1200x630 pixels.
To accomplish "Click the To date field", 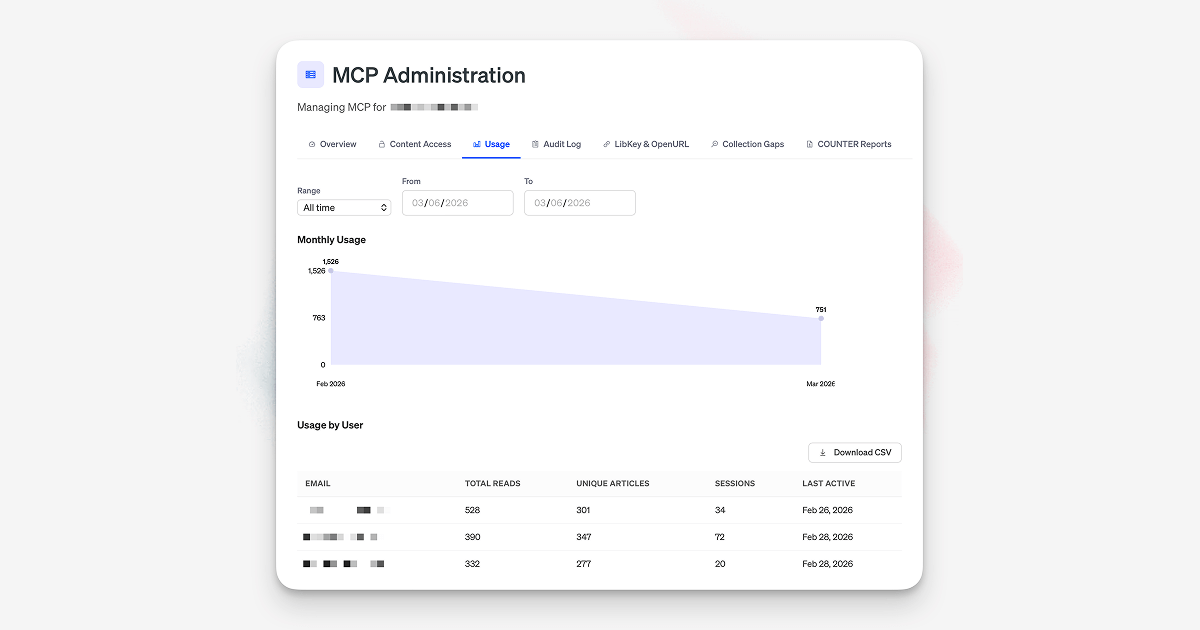I will tap(580, 202).
